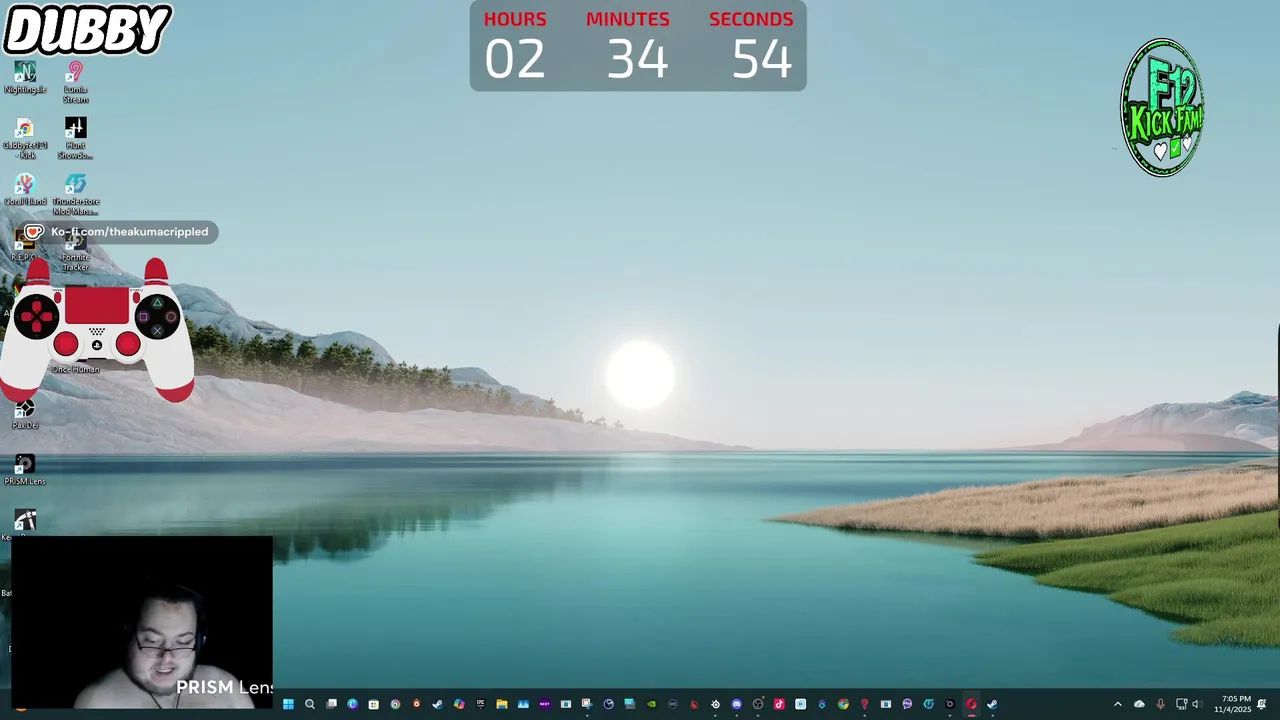Switch to PRISM Lens on the taskbar
This screenshot has width=1280, height=720.
click(950, 704)
